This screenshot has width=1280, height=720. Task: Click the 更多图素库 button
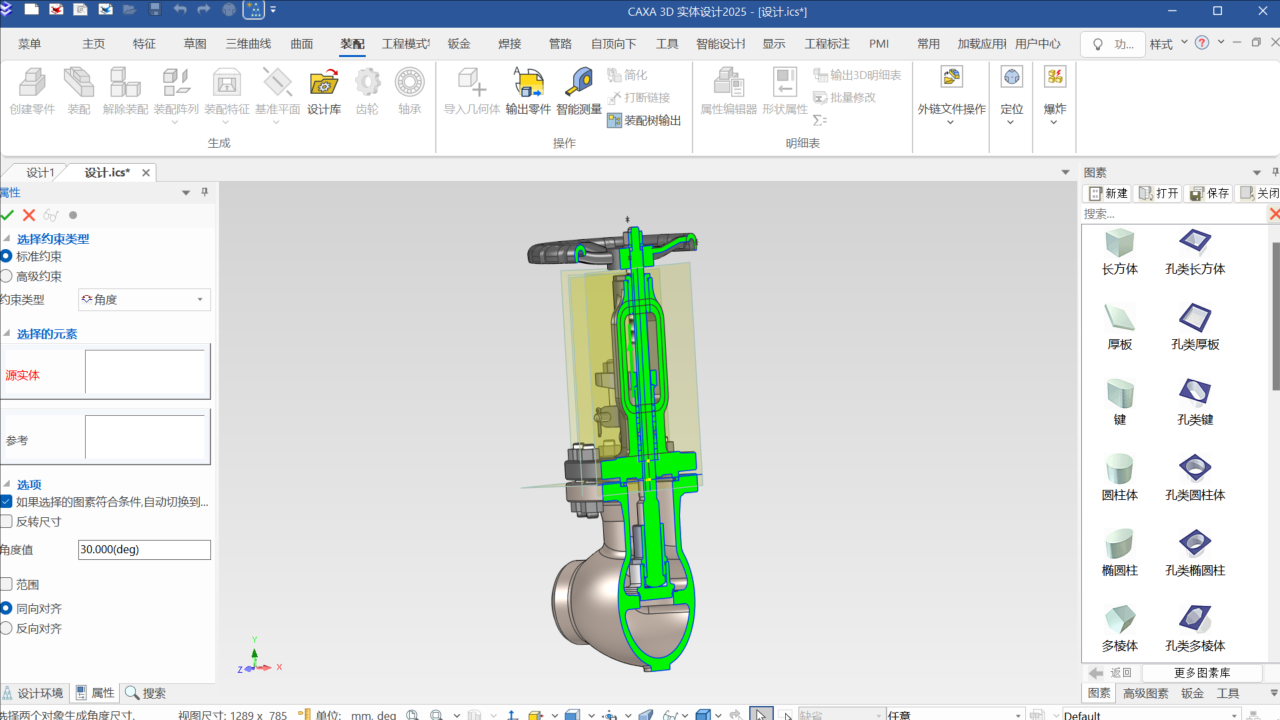(x=1202, y=673)
